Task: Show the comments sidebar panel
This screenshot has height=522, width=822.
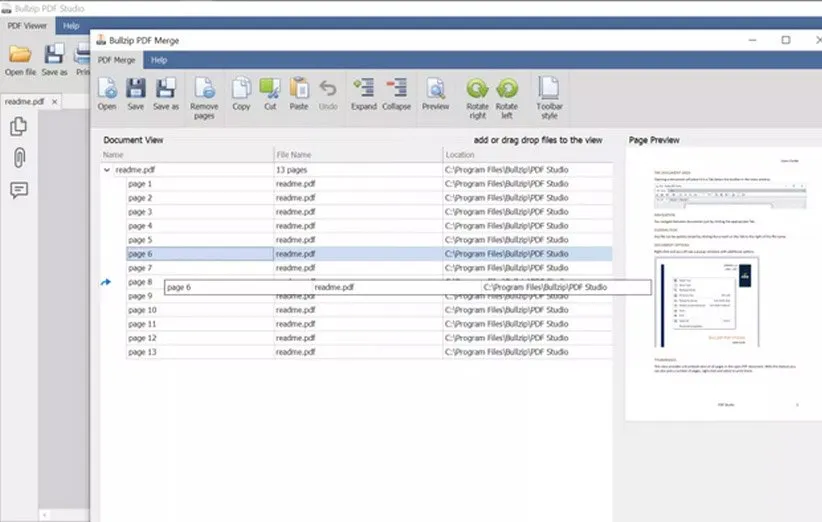Action: pos(18,190)
